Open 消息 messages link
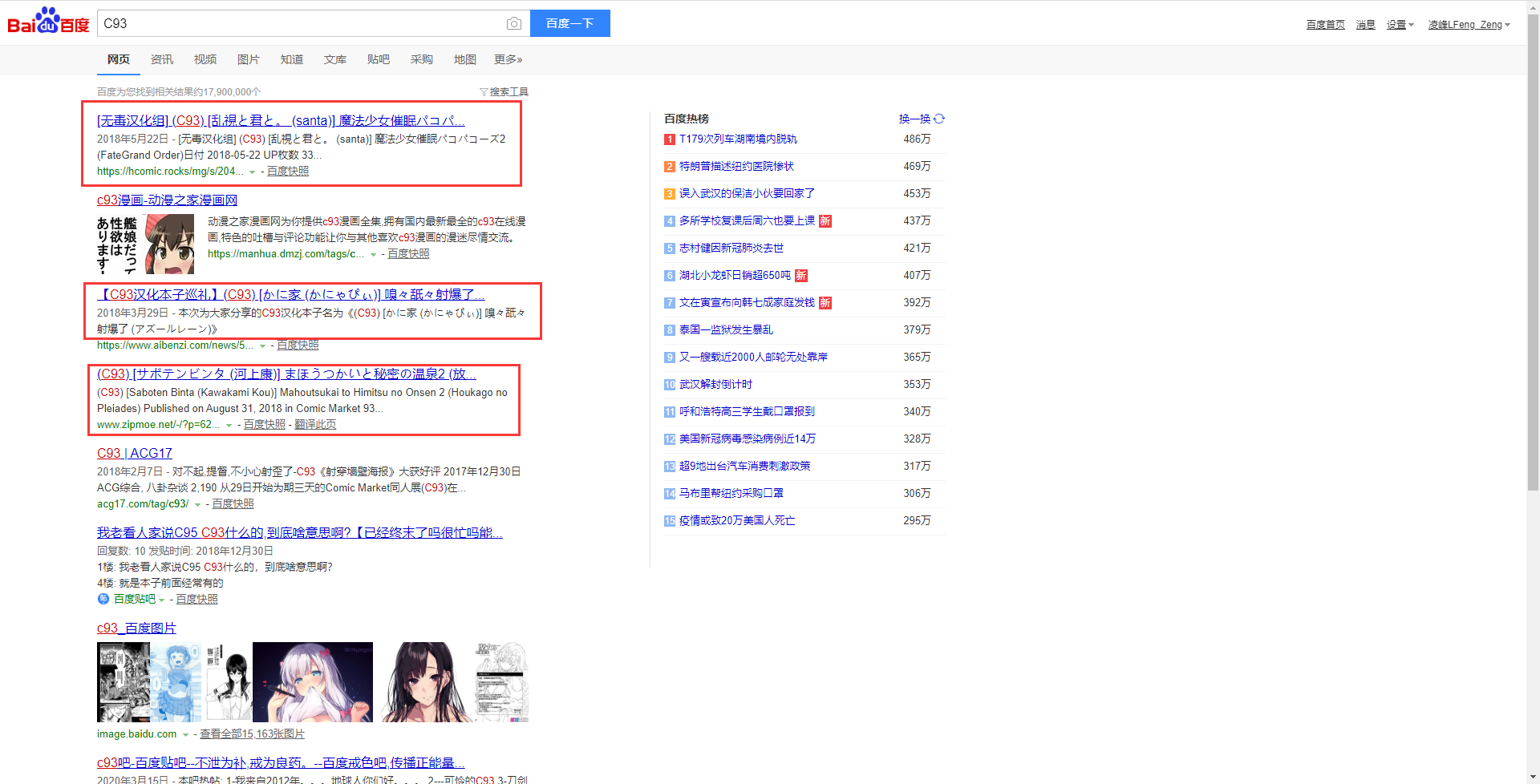This screenshot has height=784, width=1540. coord(1366,25)
